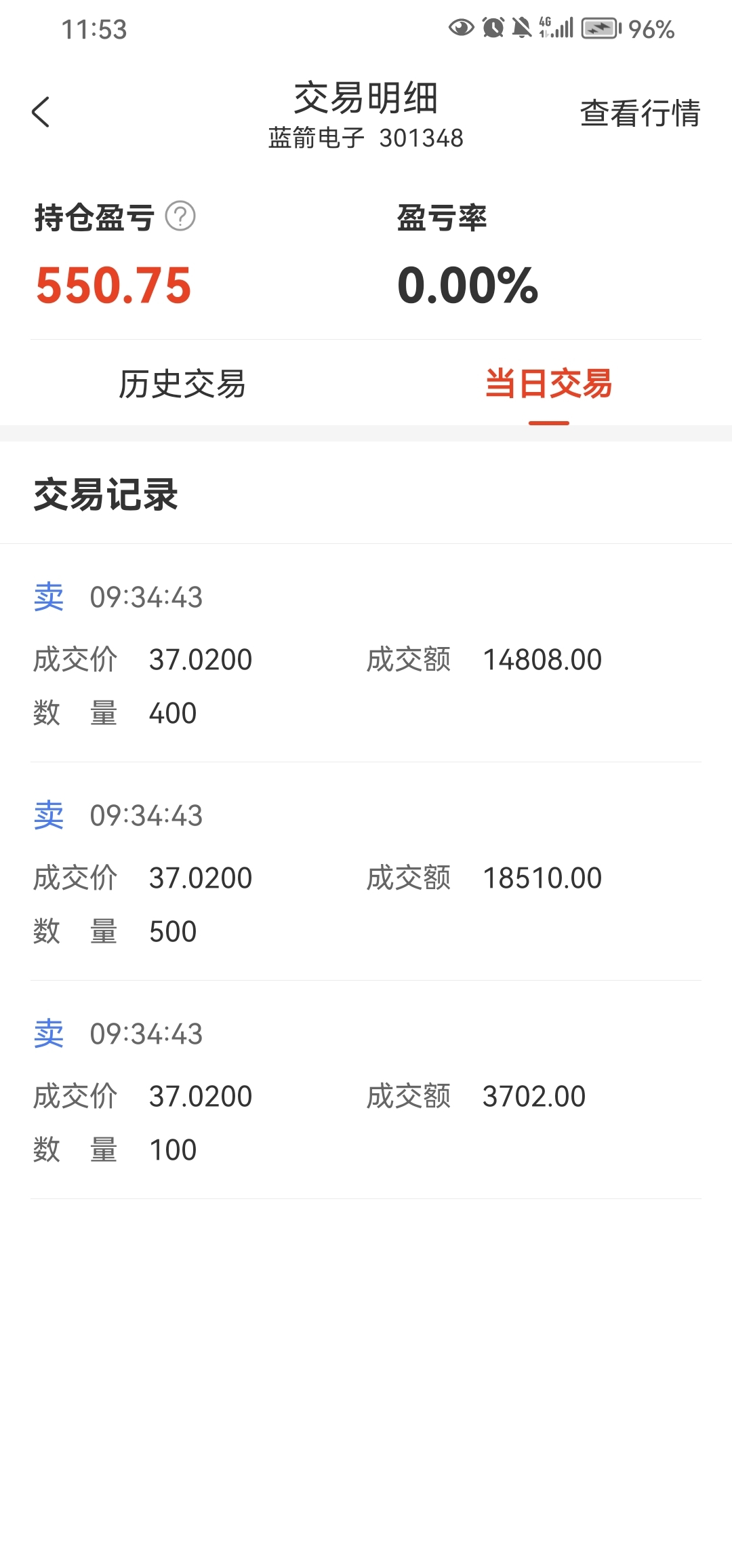Tap stock name 蓝箭电子 301348
This screenshot has width=732, height=1568.
click(366, 138)
